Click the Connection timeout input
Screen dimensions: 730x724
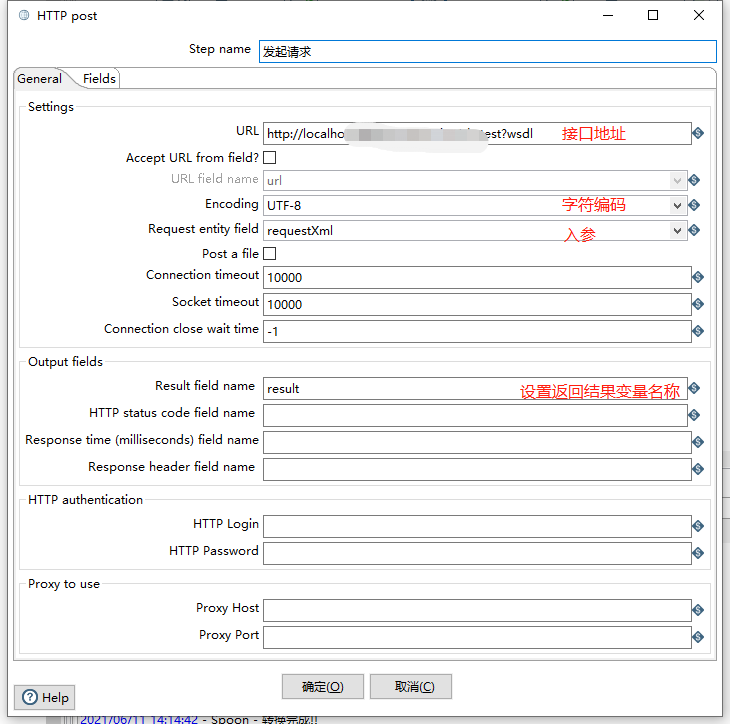pos(477,277)
